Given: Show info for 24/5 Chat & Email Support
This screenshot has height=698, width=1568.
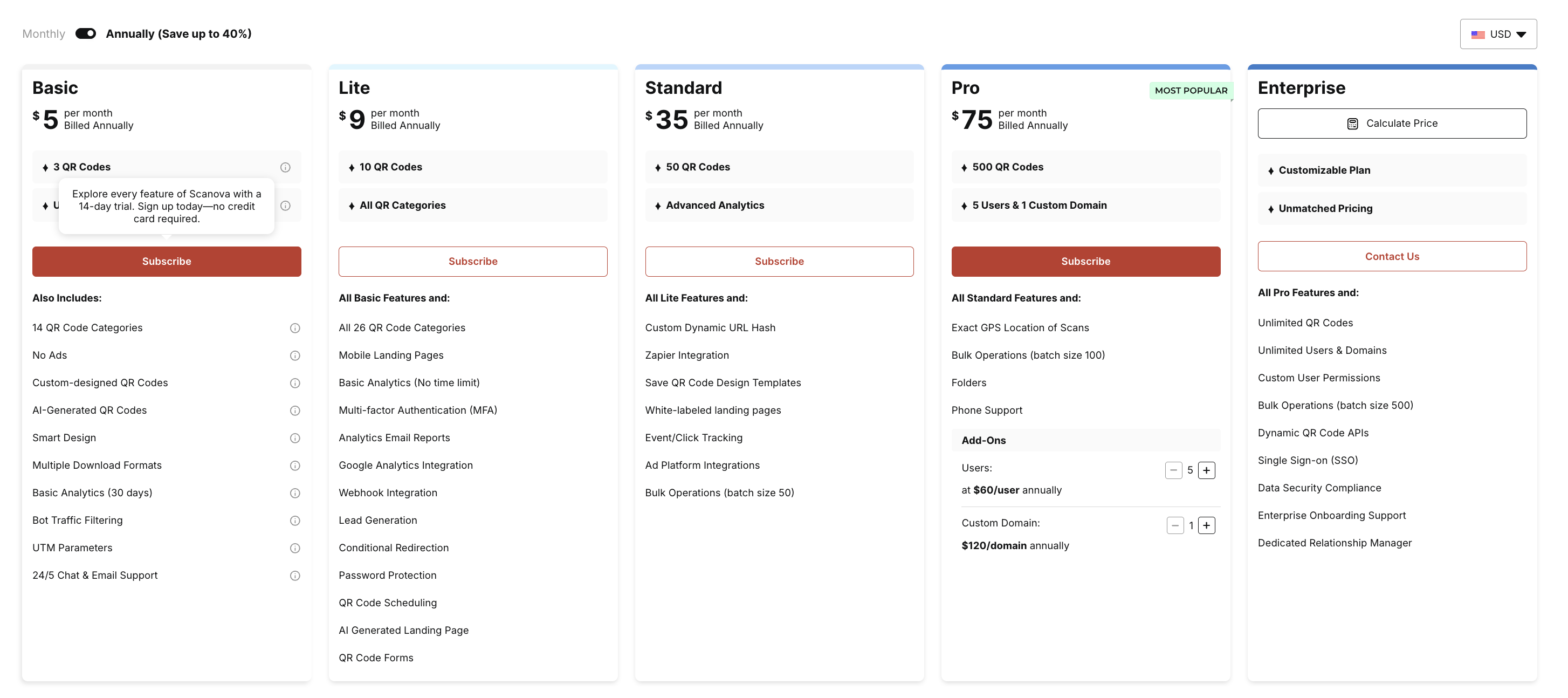Looking at the screenshot, I should (x=295, y=576).
